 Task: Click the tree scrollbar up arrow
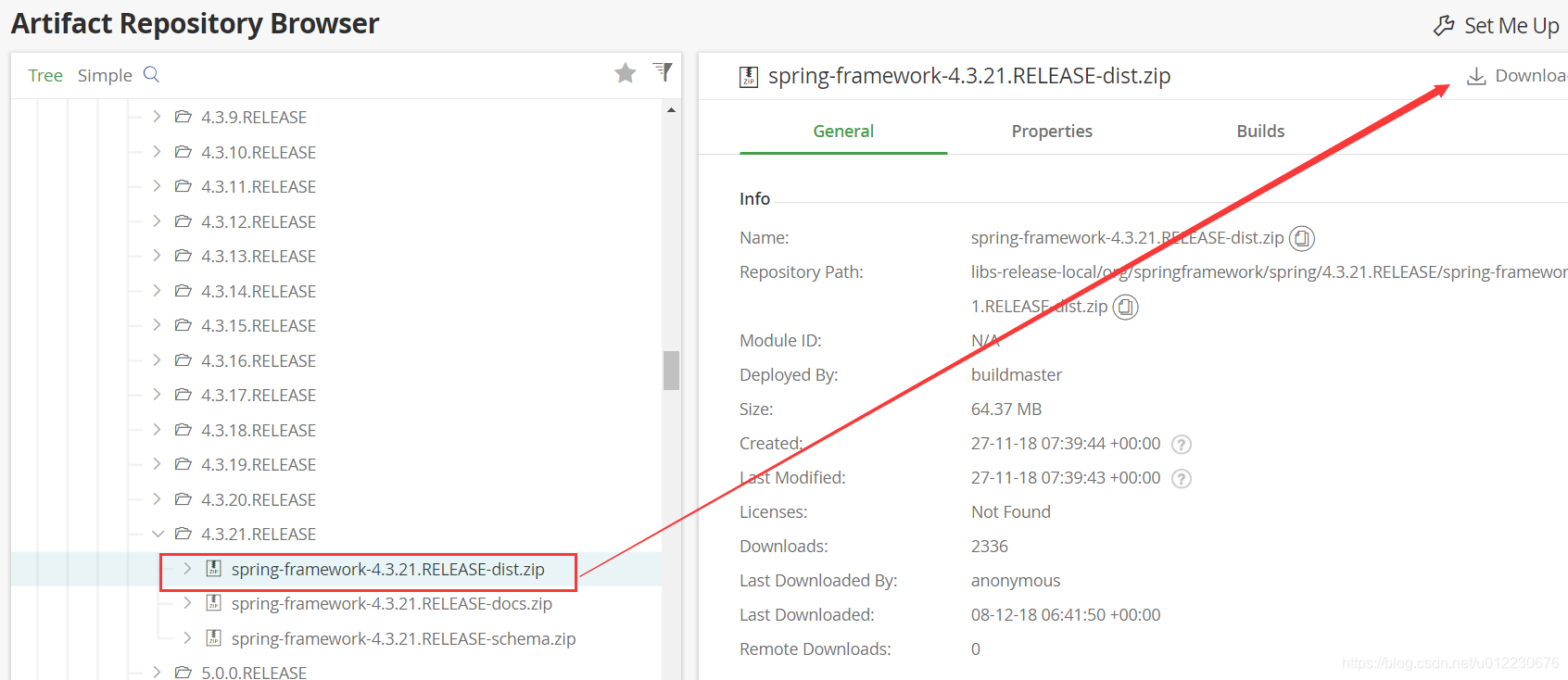pyautogui.click(x=671, y=110)
